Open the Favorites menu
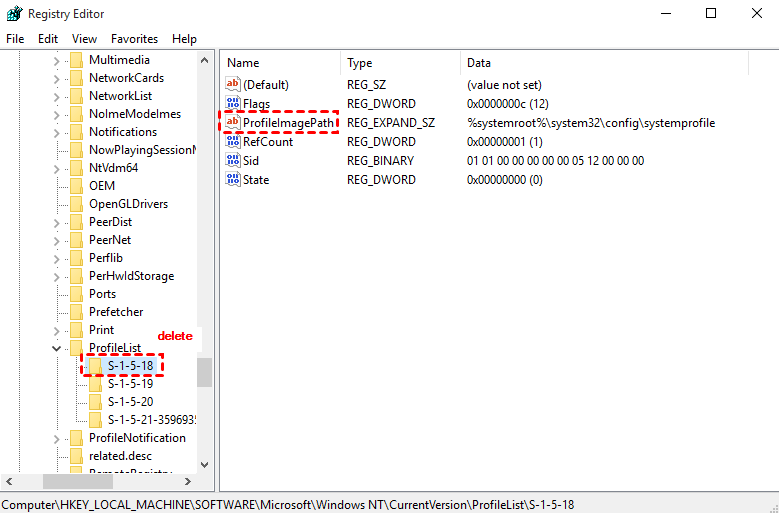Image resolution: width=779 pixels, height=513 pixels. coord(134,39)
